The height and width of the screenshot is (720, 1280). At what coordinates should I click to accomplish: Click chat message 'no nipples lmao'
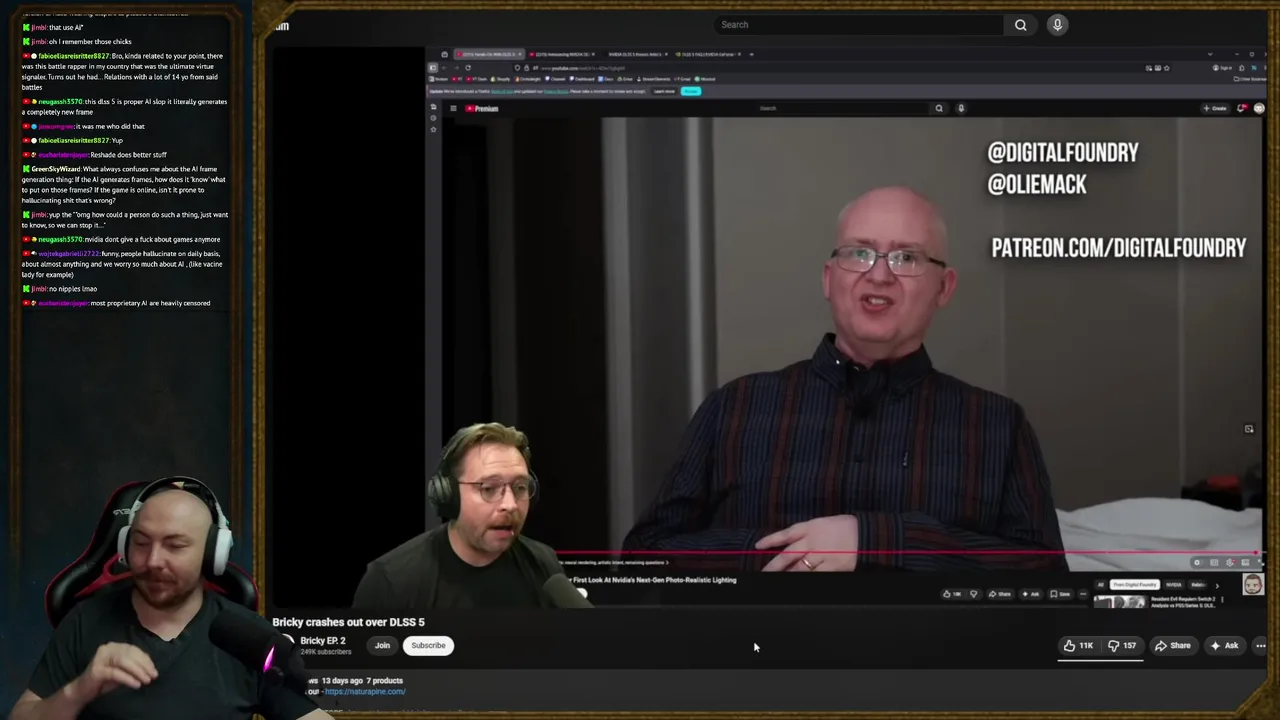pos(73,289)
